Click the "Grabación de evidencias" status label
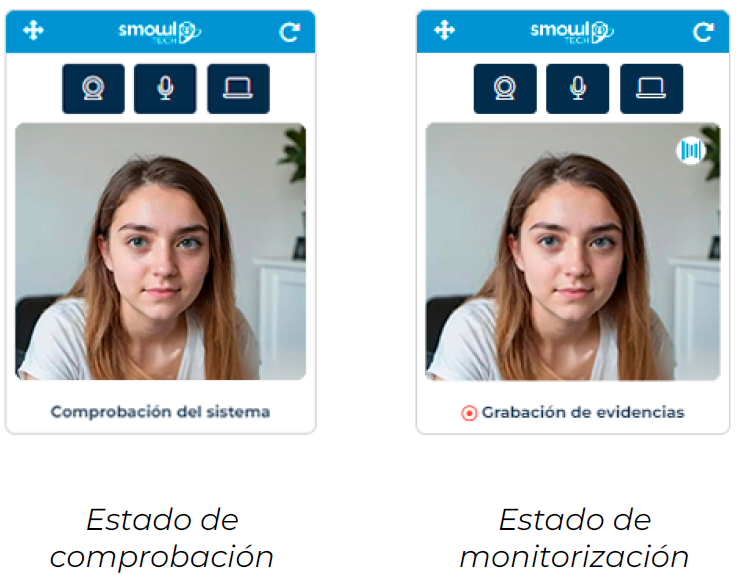 pos(583,412)
